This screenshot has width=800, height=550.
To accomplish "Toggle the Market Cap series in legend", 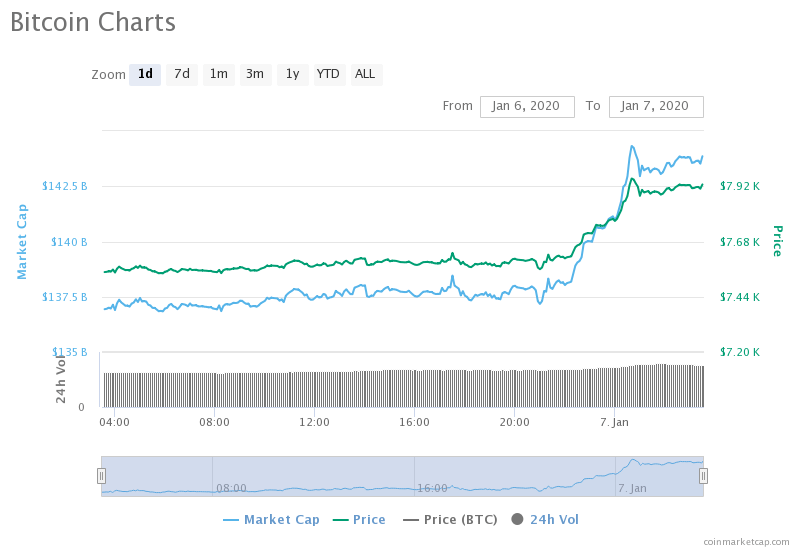I will (271, 519).
